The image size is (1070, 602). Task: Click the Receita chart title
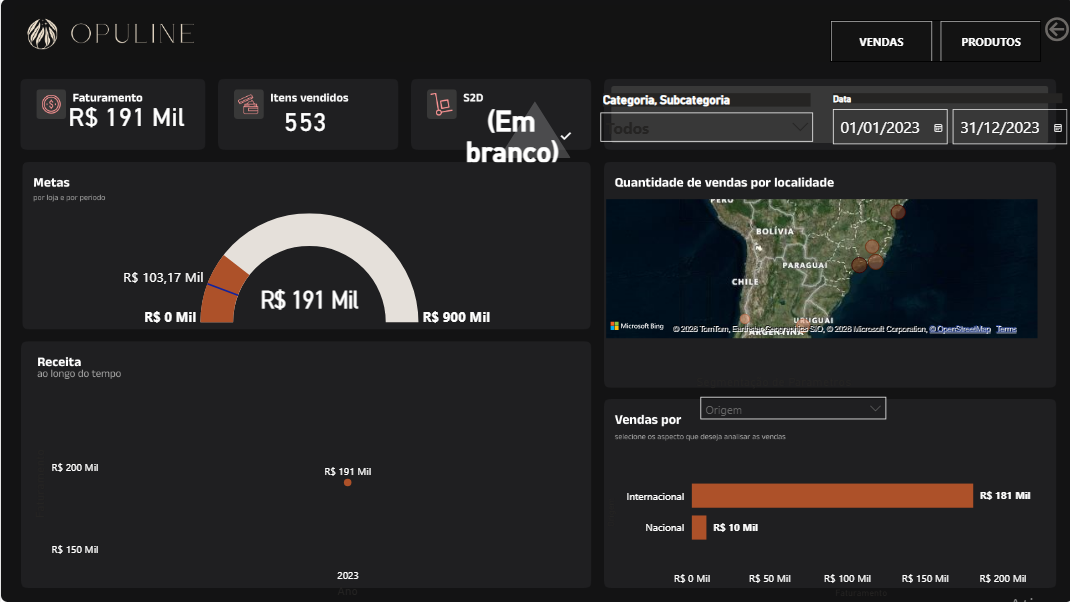(59, 362)
